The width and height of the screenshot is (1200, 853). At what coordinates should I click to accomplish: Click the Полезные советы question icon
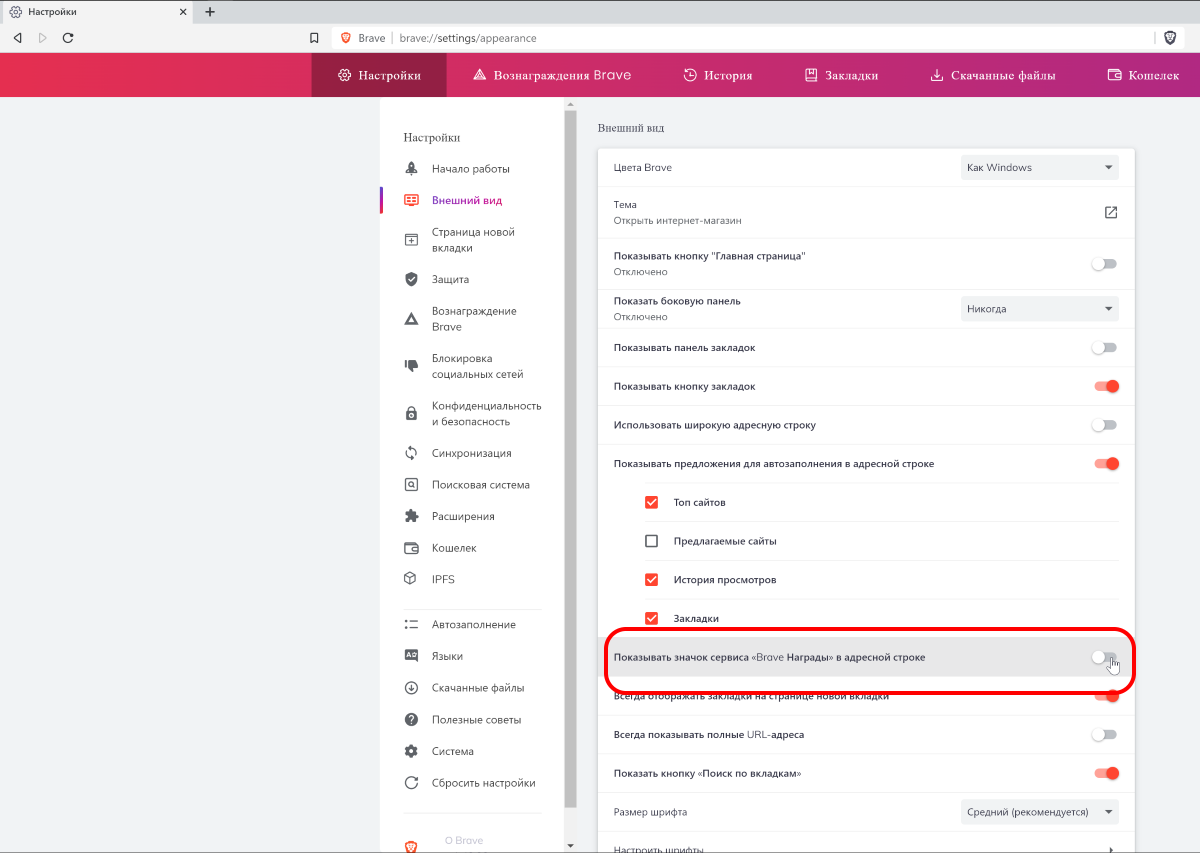[411, 720]
